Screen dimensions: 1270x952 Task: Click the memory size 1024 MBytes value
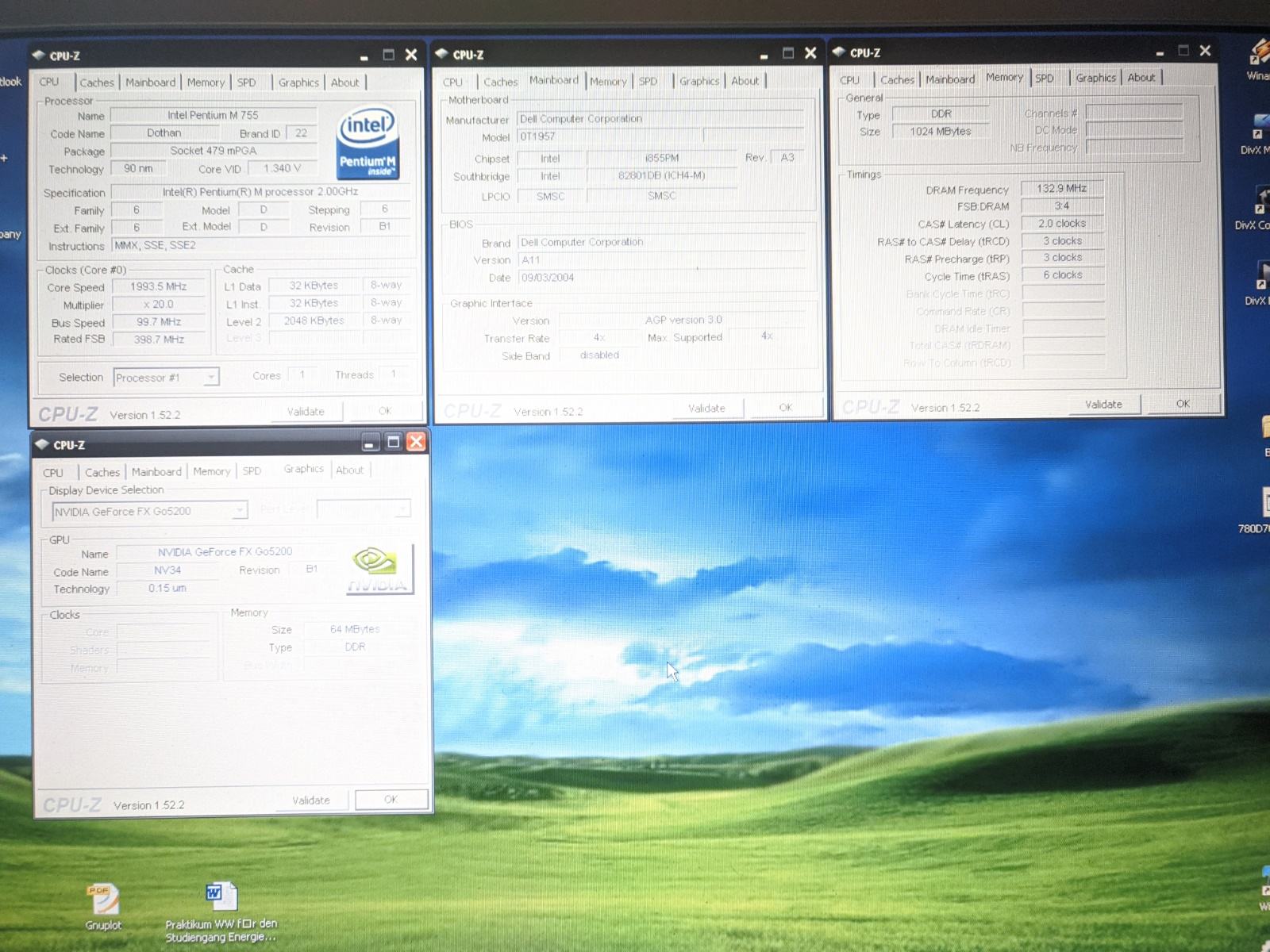(x=941, y=131)
